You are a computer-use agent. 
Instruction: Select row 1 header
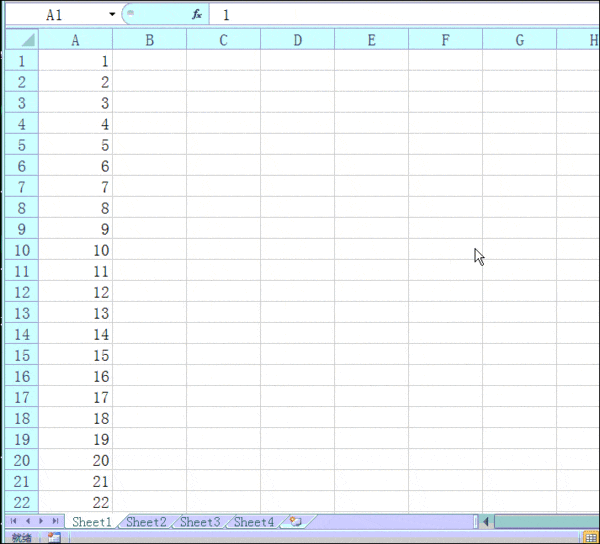pos(22,60)
